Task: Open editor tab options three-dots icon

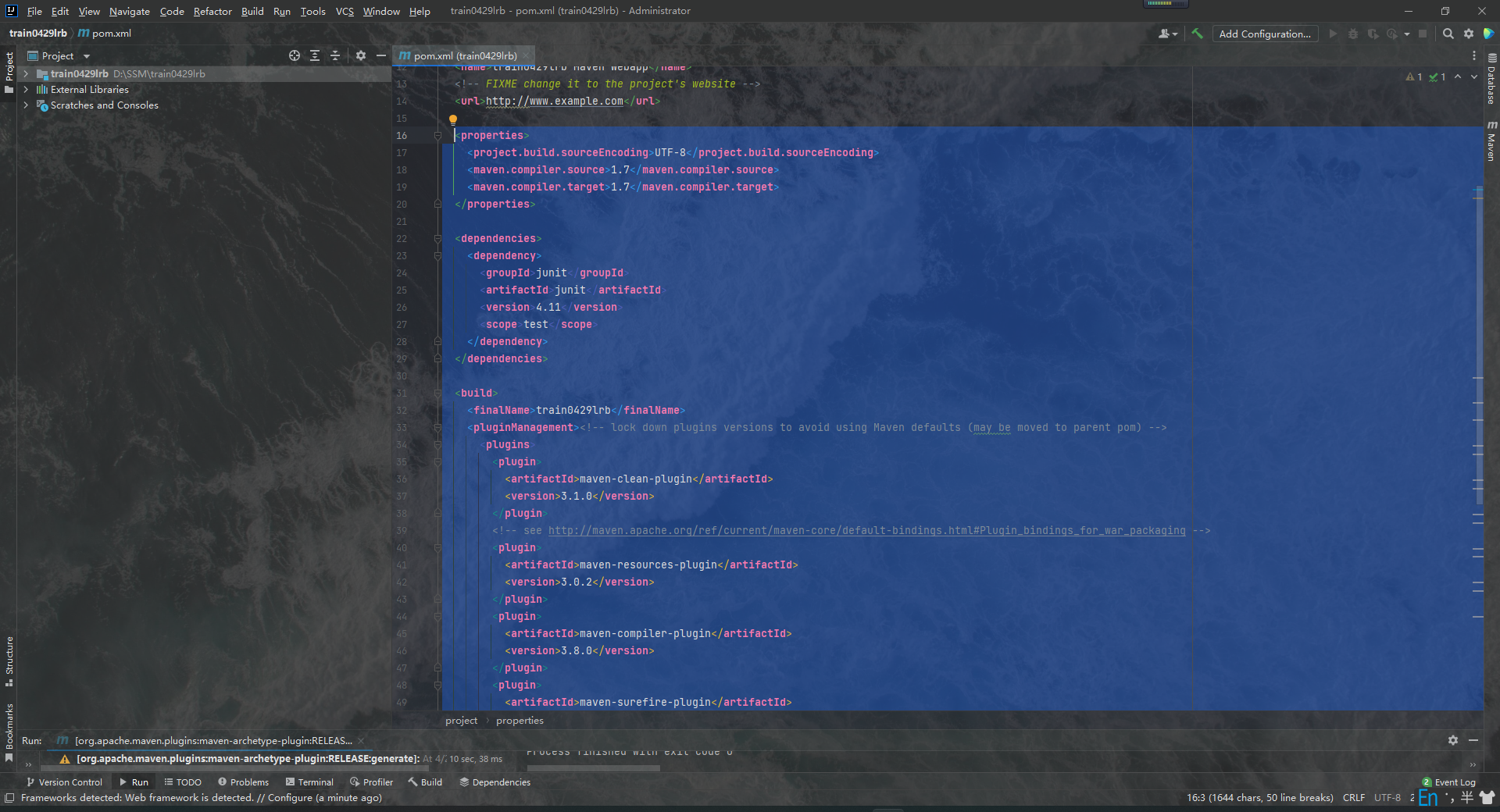Action: click(1474, 55)
